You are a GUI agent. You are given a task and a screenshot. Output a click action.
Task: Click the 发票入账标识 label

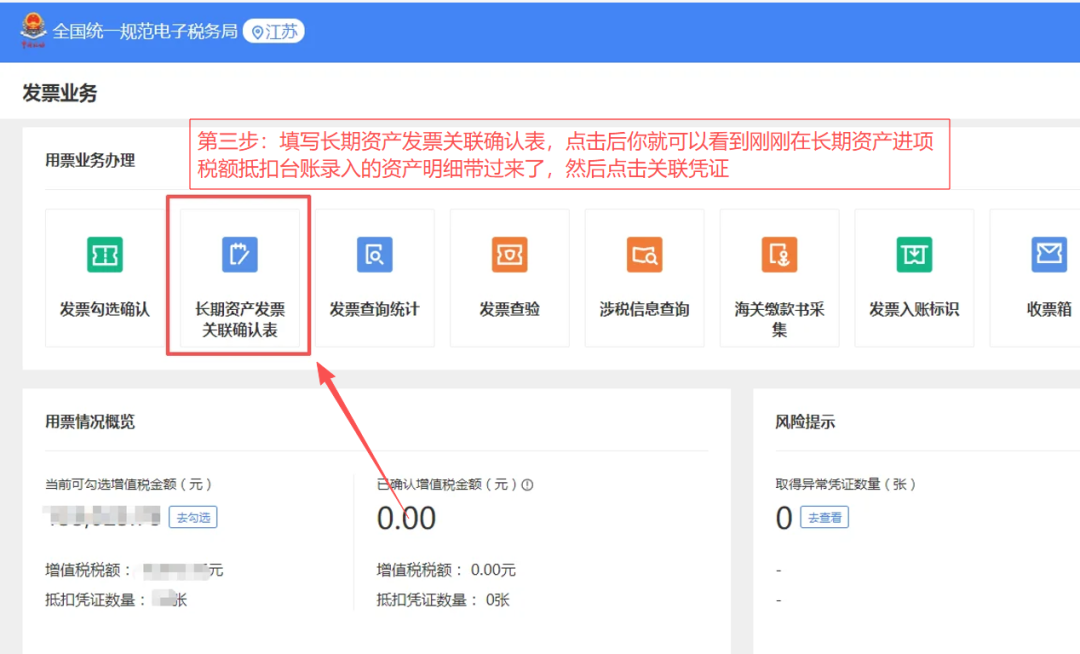[914, 309]
